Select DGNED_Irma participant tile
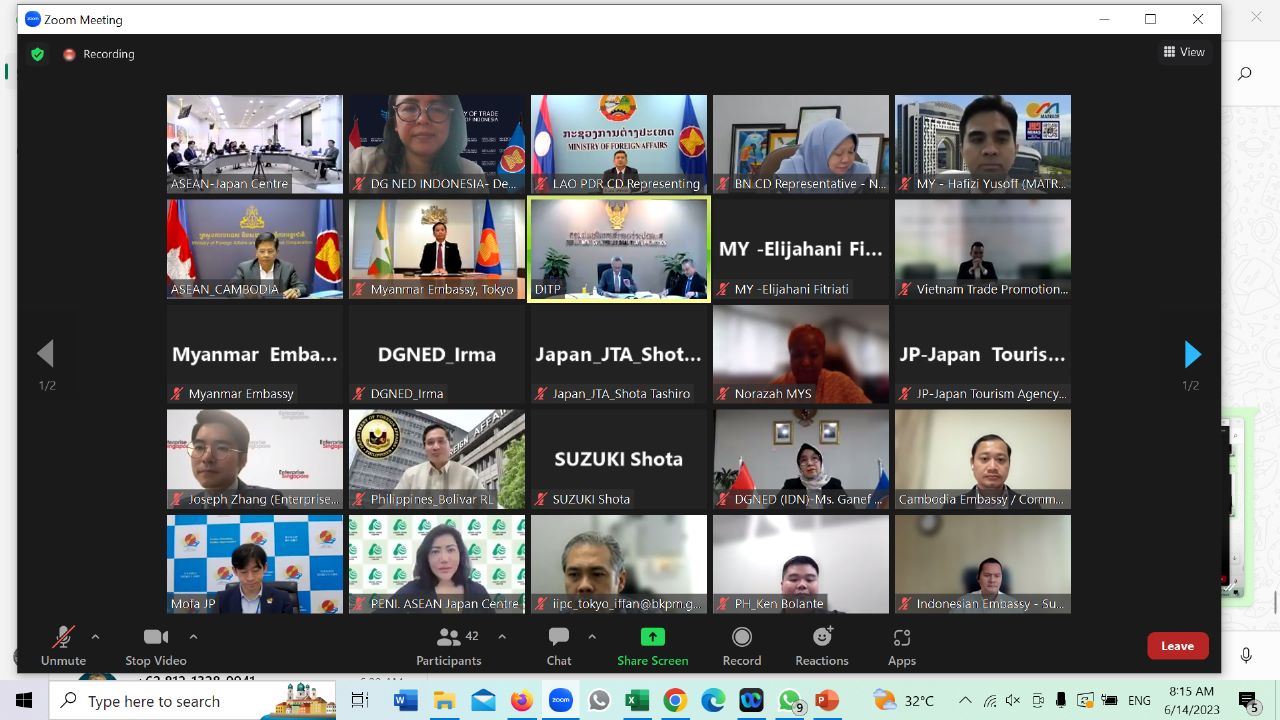 coord(437,354)
